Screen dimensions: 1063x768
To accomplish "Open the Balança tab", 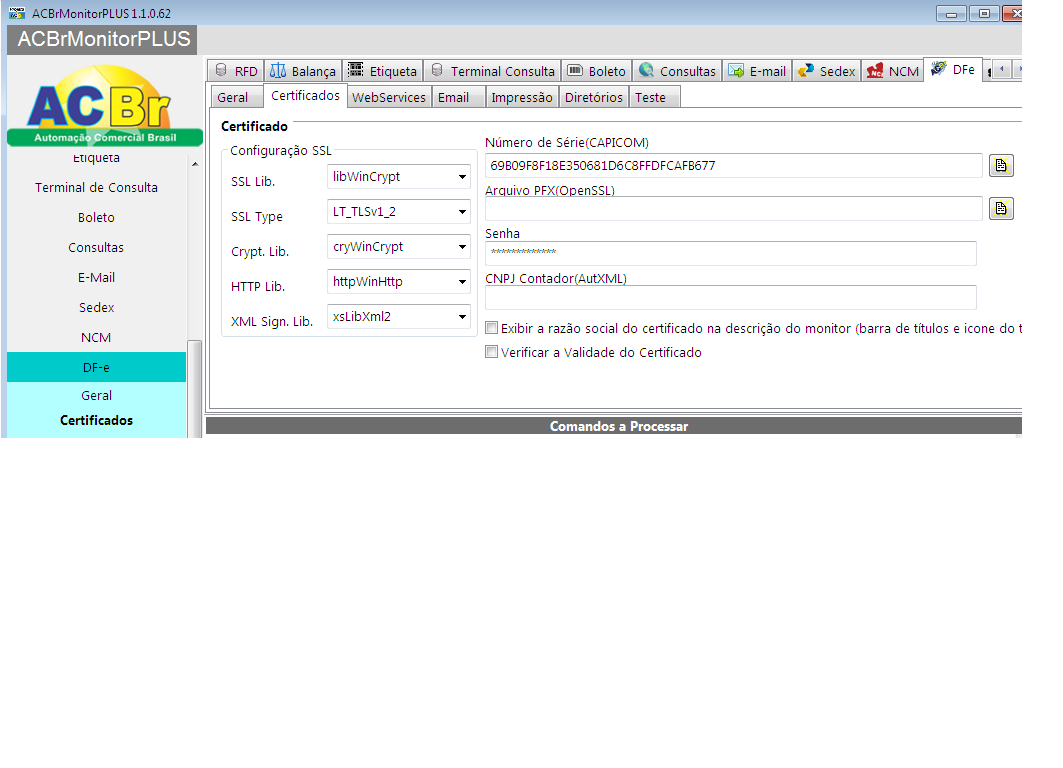I will pos(303,71).
